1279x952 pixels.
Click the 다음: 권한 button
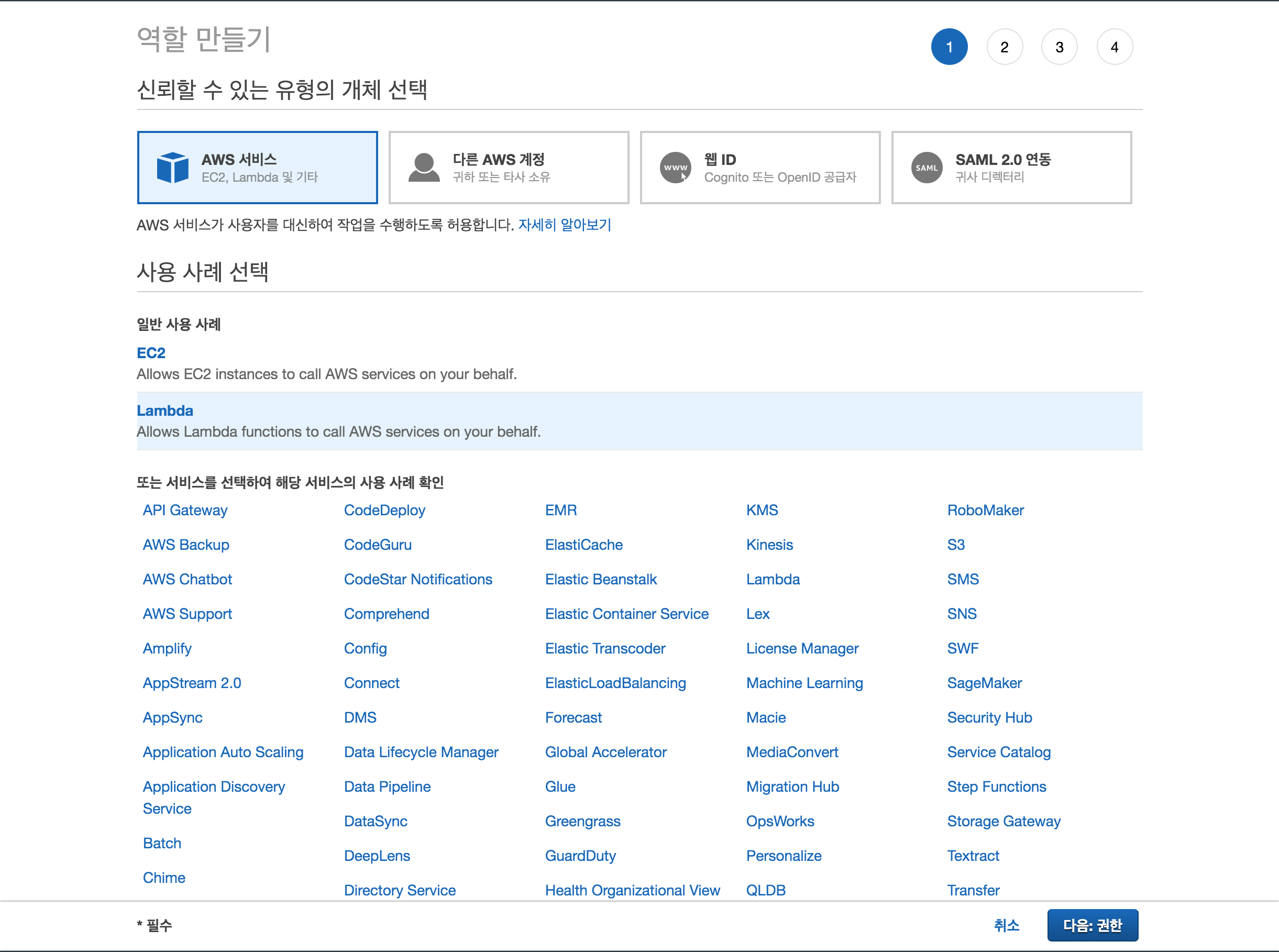1091,925
